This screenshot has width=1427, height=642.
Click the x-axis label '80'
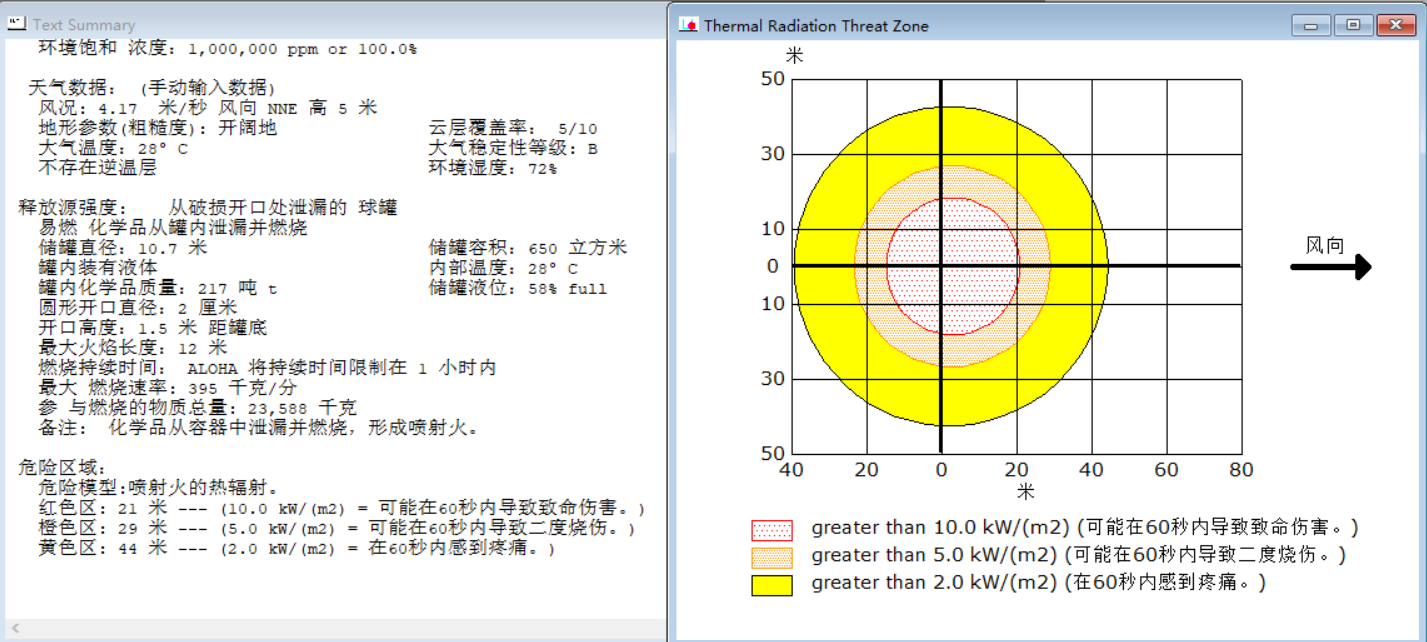(x=1241, y=470)
